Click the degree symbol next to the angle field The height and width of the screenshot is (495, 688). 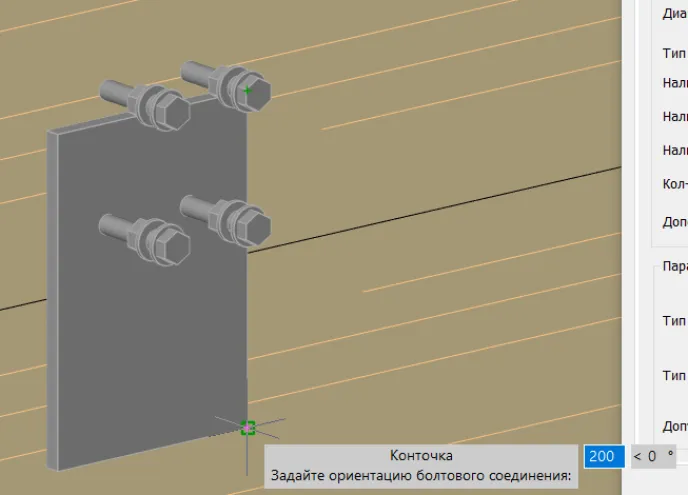click(x=670, y=453)
